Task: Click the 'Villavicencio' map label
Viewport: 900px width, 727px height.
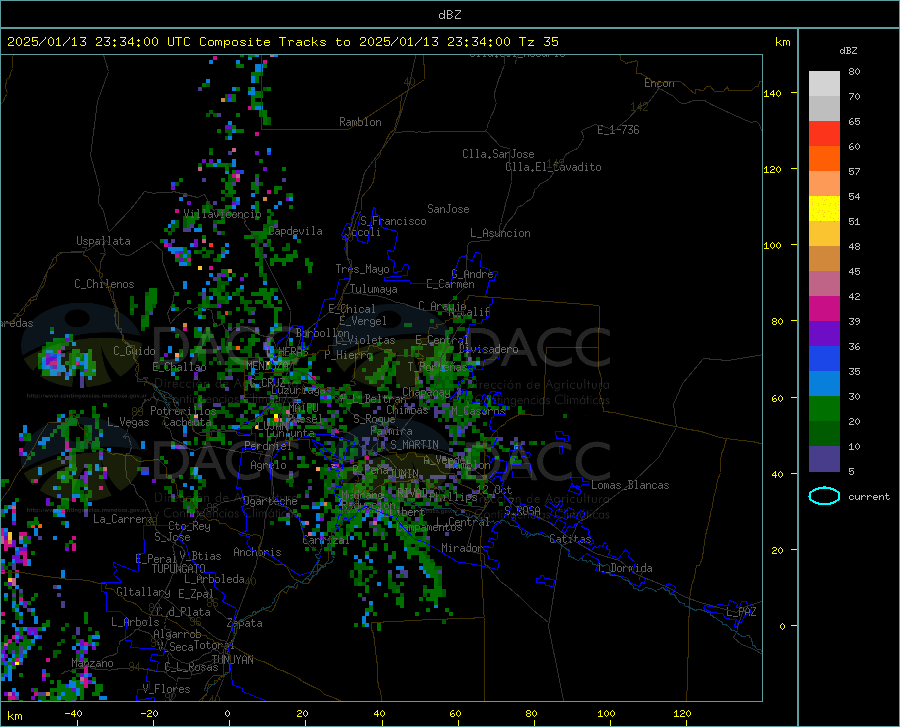Action: (222, 214)
